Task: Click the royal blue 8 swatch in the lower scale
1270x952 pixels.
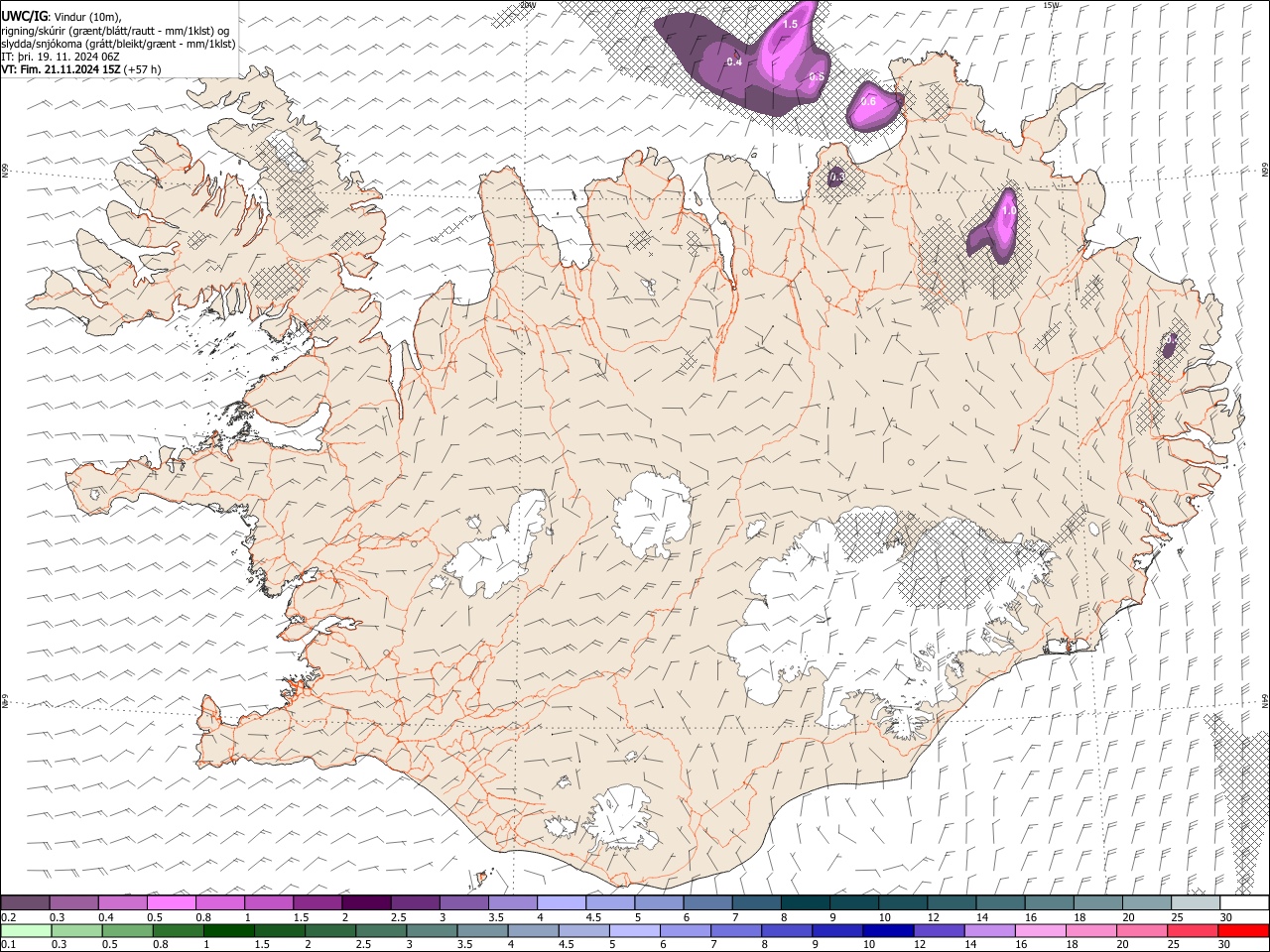Action: click(x=786, y=930)
